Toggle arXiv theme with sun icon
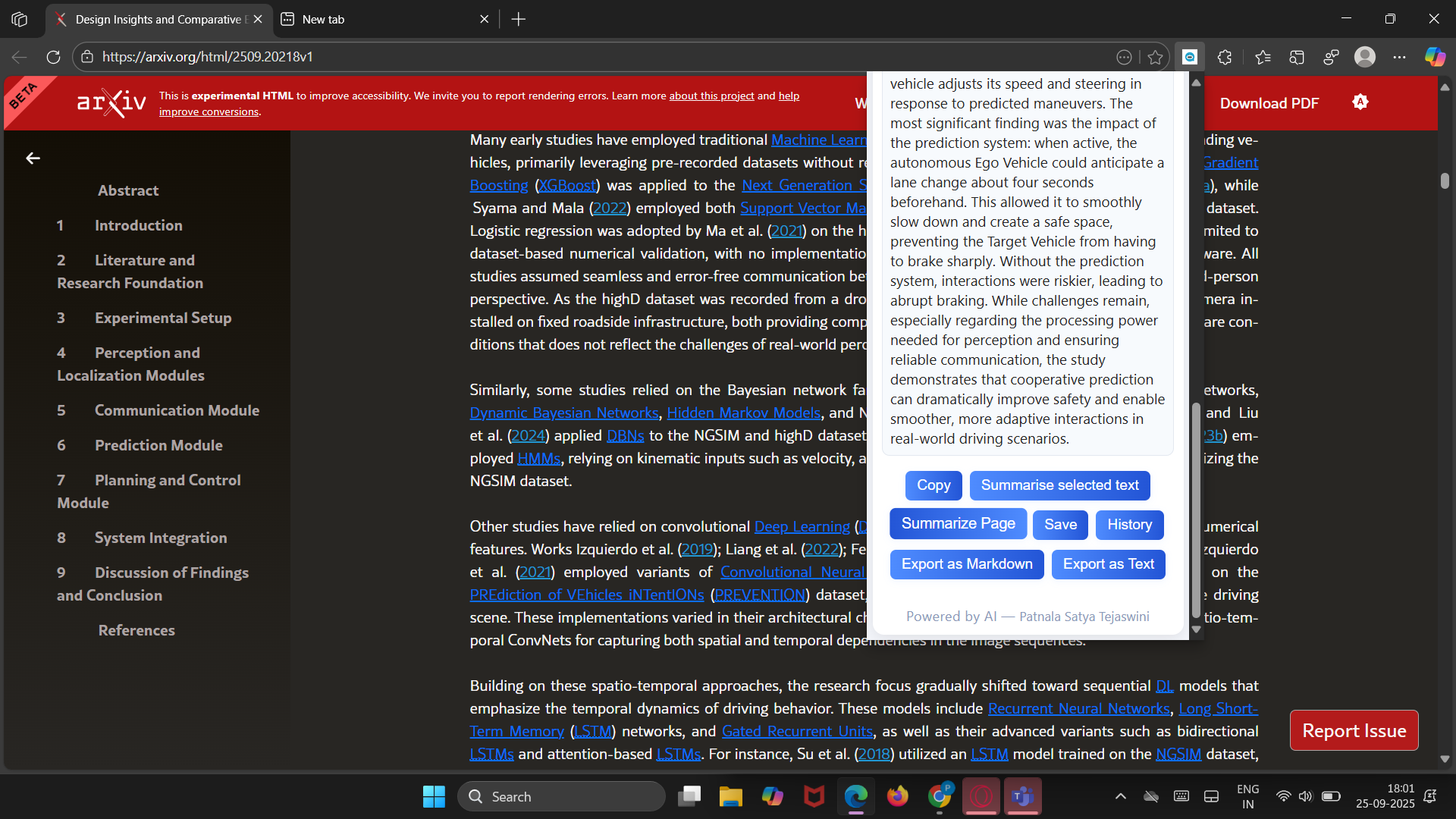Screen dimensions: 1456x819 [1360, 102]
